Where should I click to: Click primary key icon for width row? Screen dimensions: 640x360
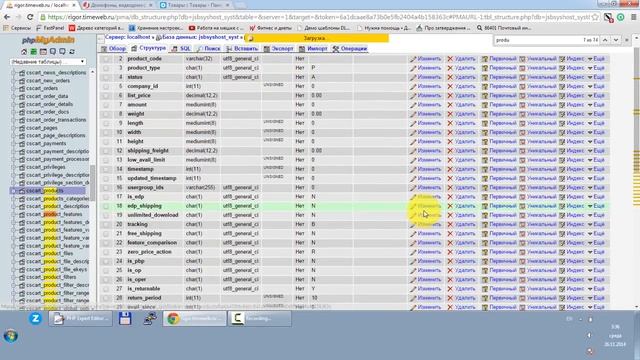pos(485,132)
